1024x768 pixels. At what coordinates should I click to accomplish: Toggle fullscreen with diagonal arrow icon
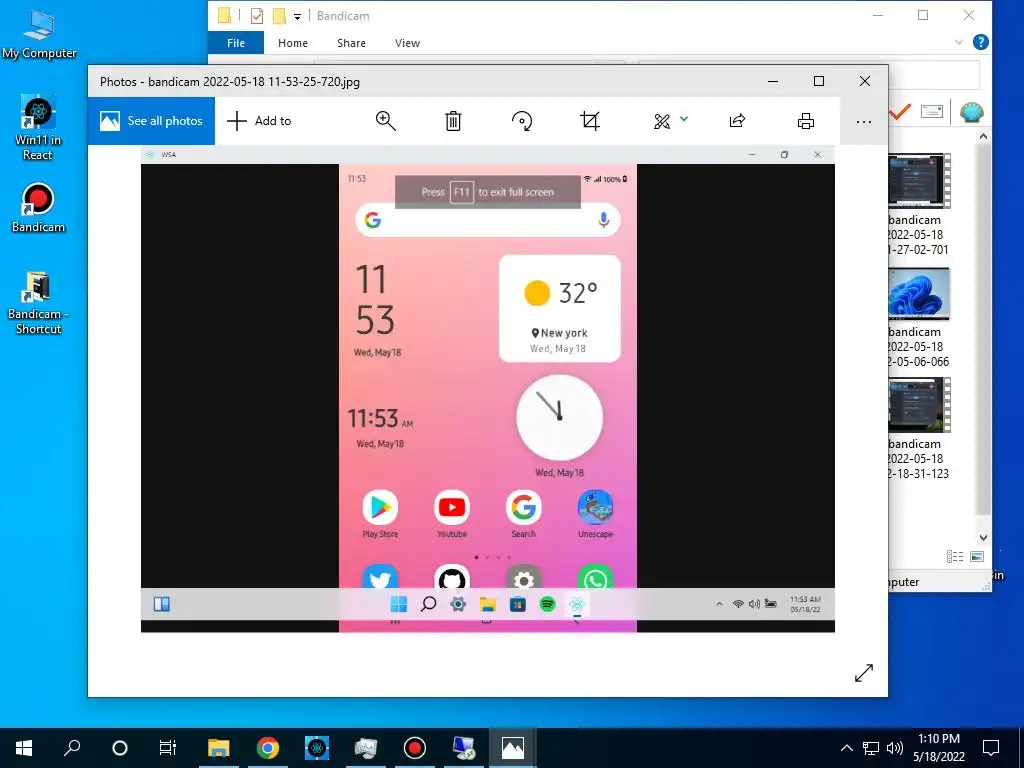[863, 673]
